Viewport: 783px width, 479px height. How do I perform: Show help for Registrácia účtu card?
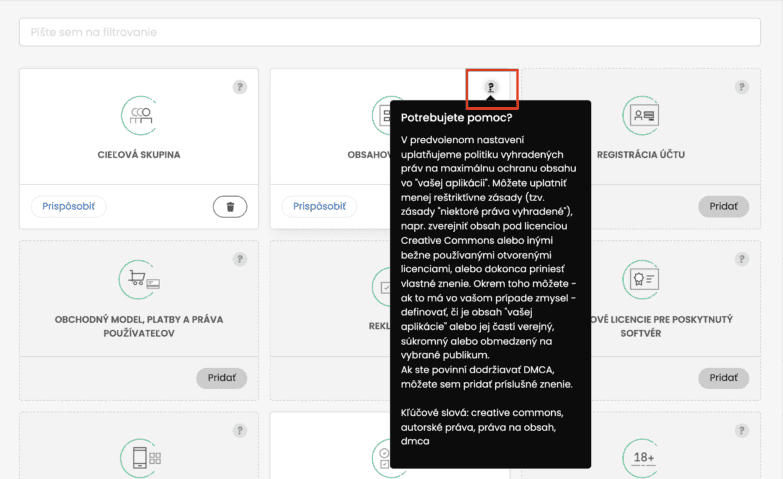tap(742, 87)
